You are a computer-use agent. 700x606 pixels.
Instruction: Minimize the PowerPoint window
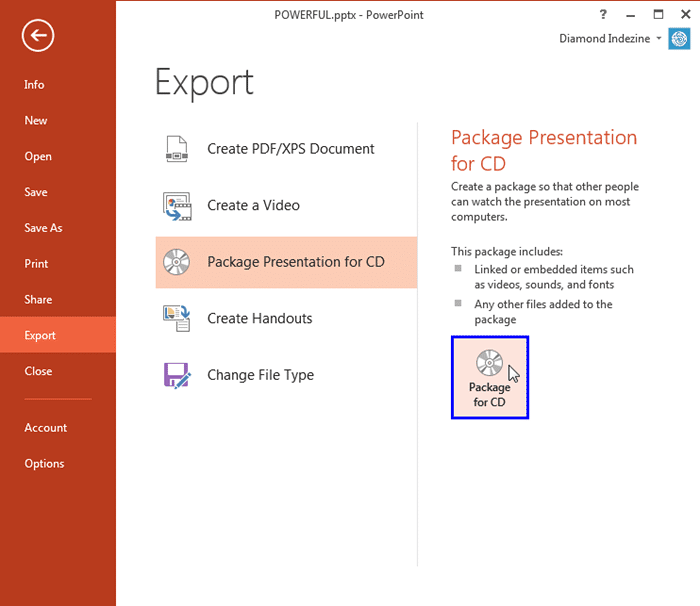pos(631,14)
